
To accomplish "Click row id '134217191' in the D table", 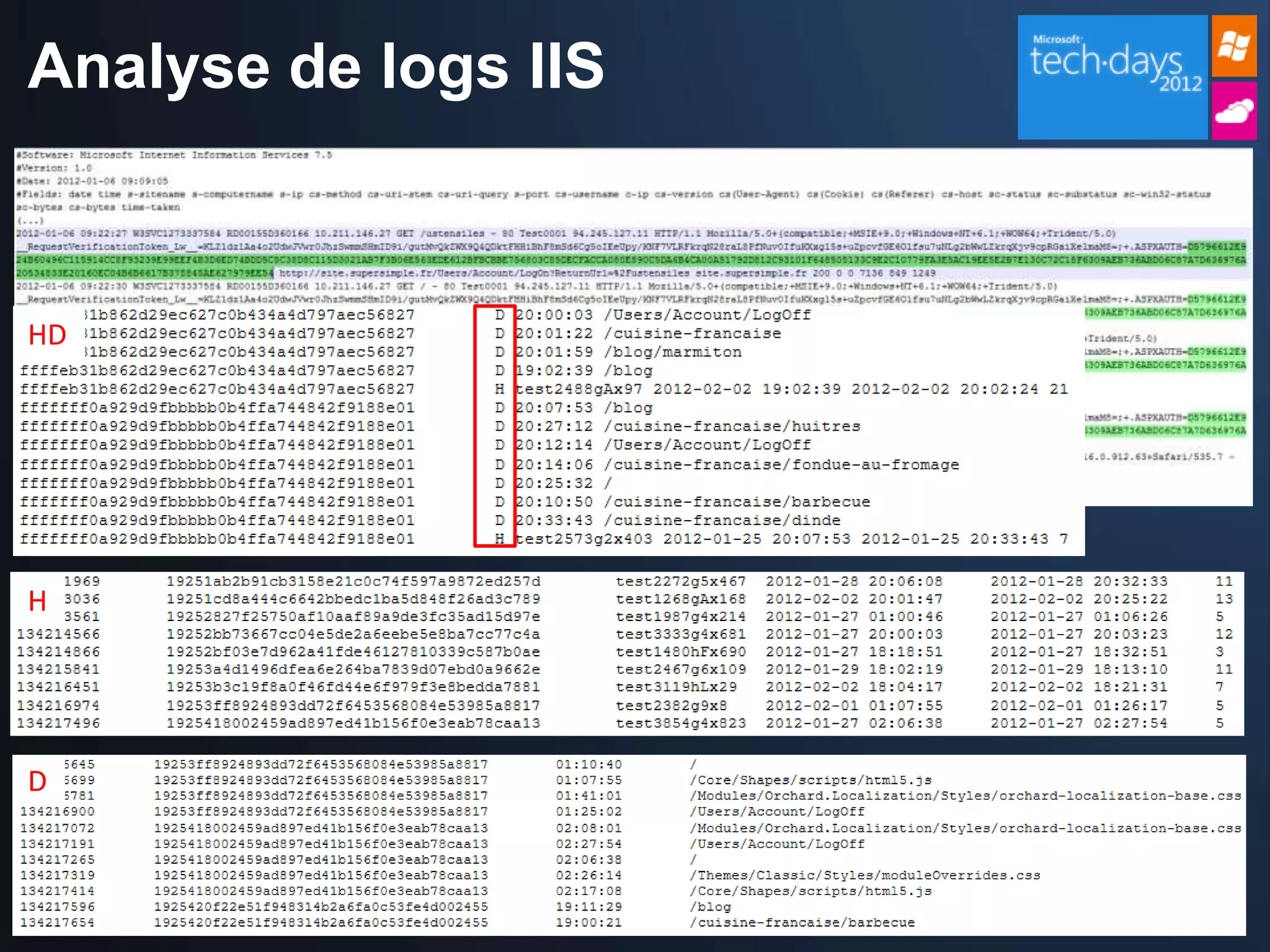I will [x=58, y=844].
